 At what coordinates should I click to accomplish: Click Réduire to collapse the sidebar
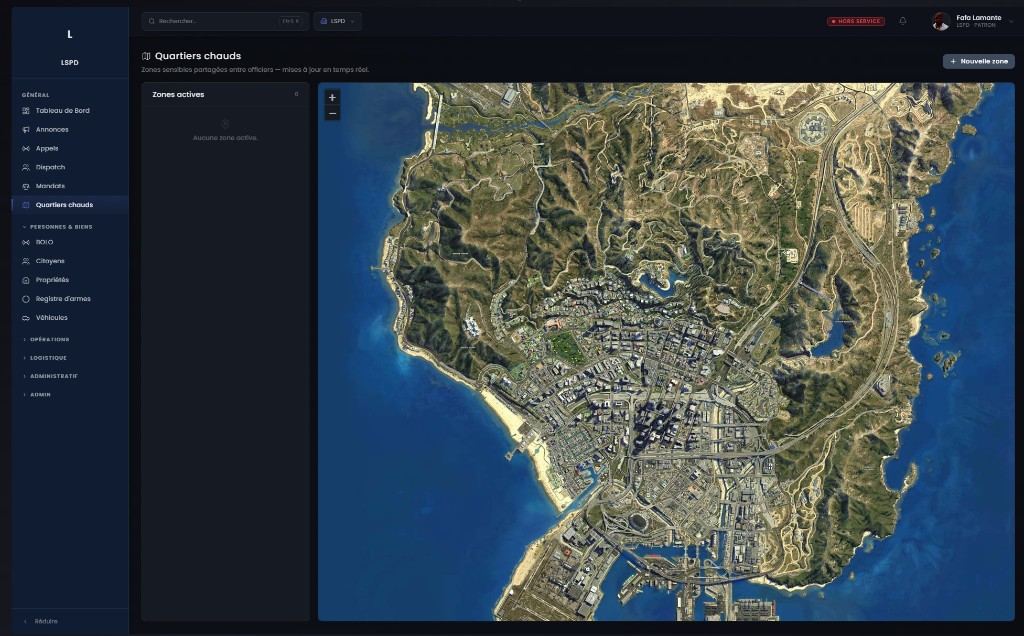point(40,621)
